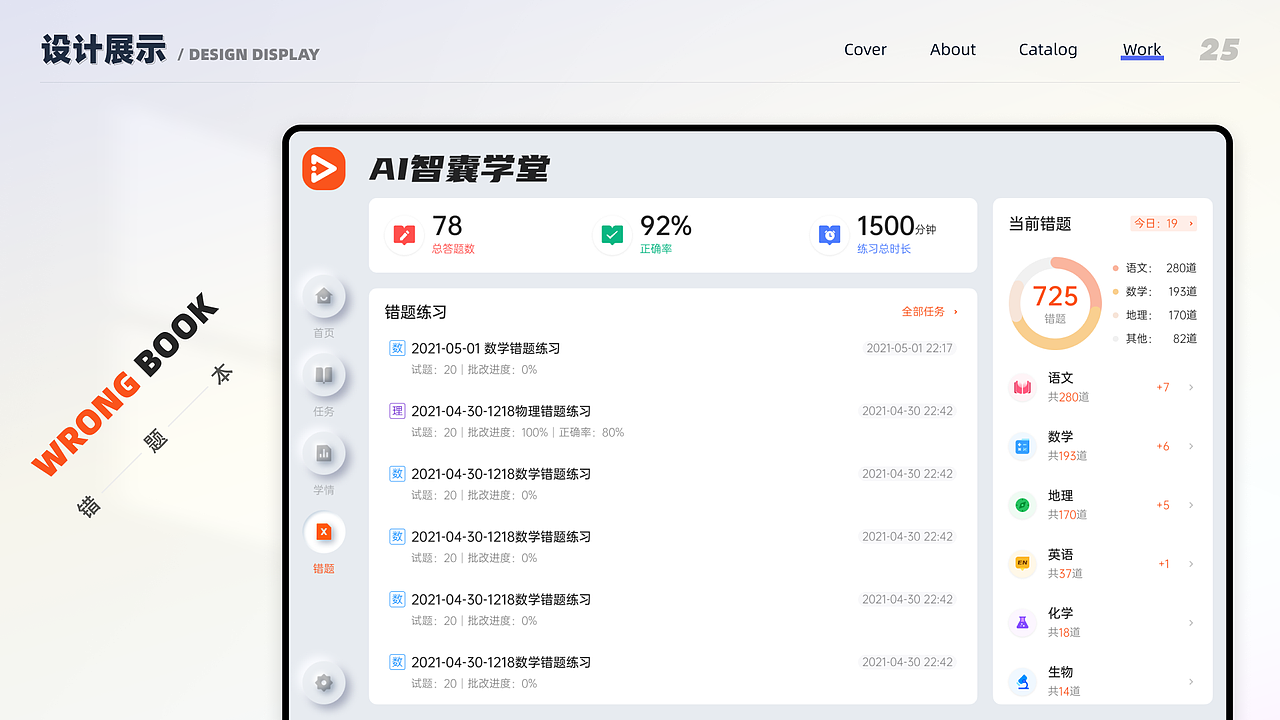
Task: Open the settings gear at the sidebar bottom
Action: (x=323, y=682)
